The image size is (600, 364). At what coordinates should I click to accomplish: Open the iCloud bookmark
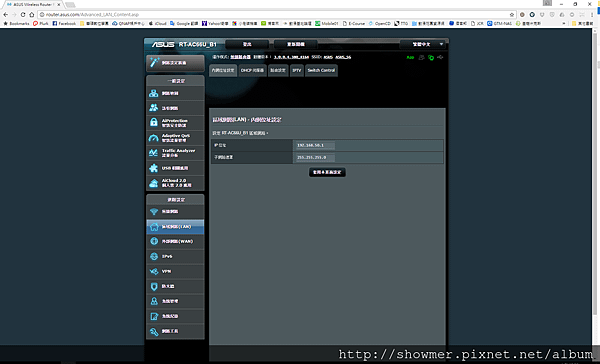pos(158,23)
